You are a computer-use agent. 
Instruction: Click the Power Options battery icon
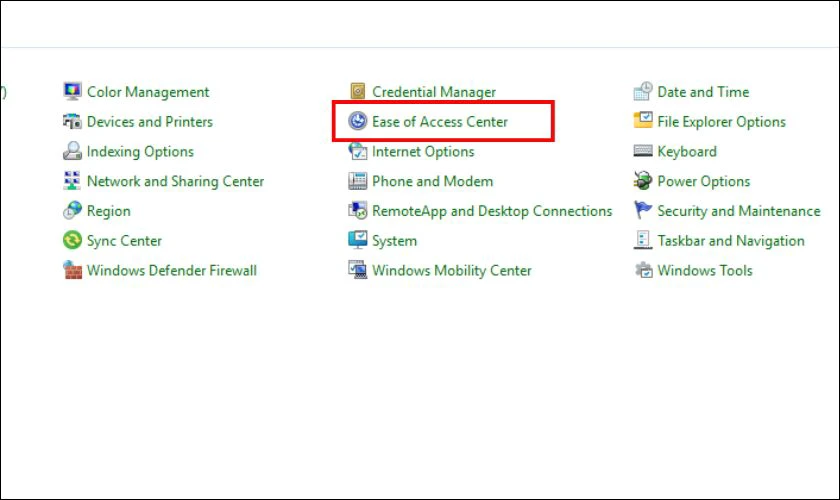tap(643, 181)
